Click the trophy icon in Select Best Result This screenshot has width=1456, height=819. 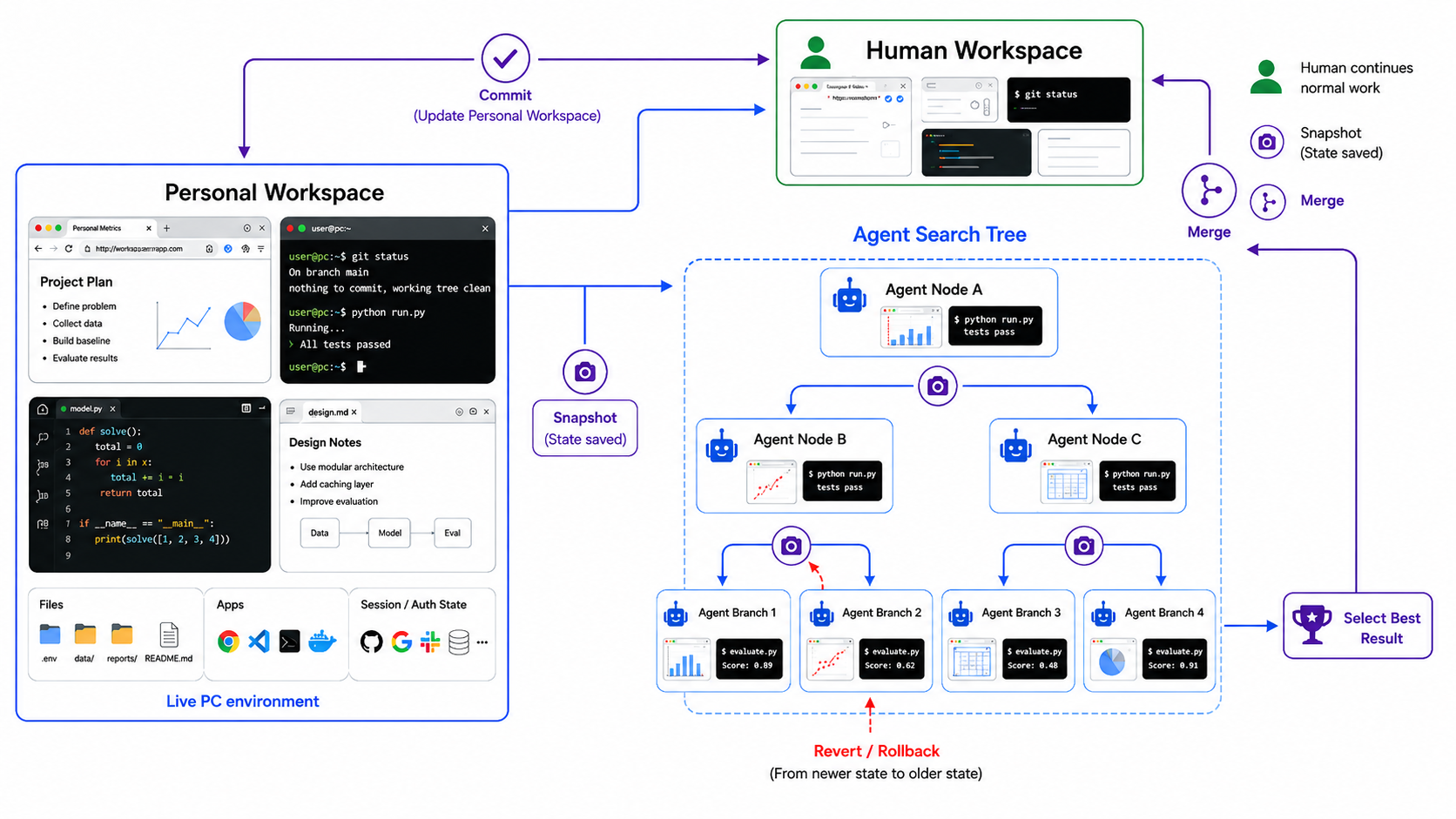(1311, 624)
